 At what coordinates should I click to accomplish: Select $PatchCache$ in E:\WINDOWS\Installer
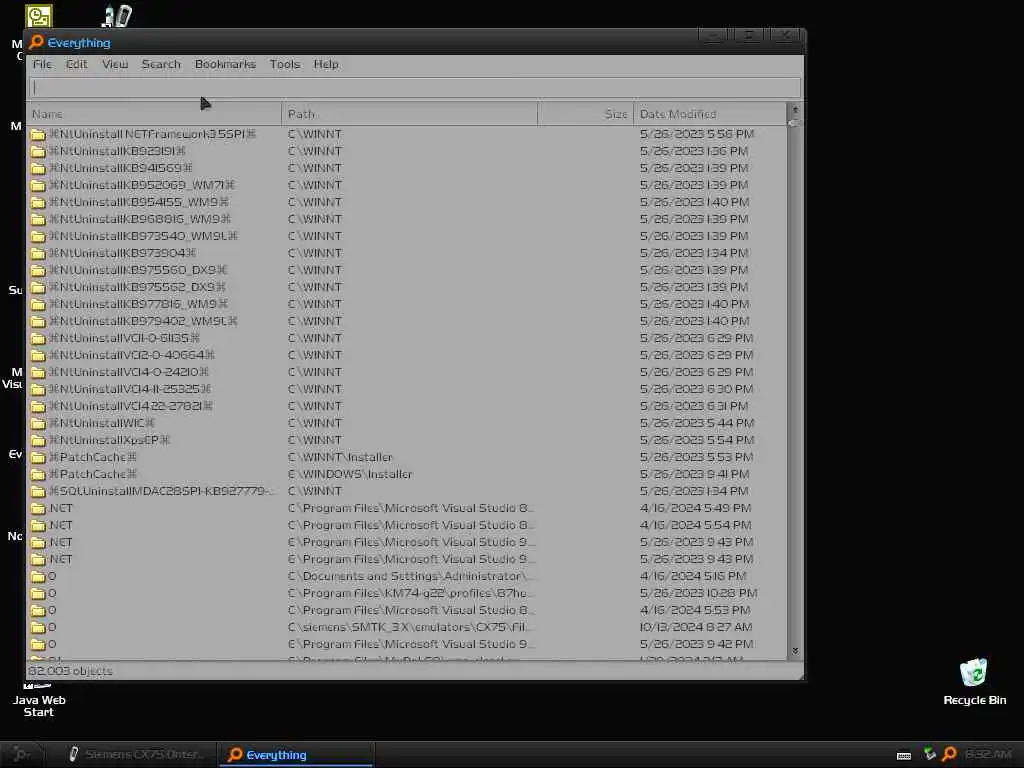(x=93, y=473)
